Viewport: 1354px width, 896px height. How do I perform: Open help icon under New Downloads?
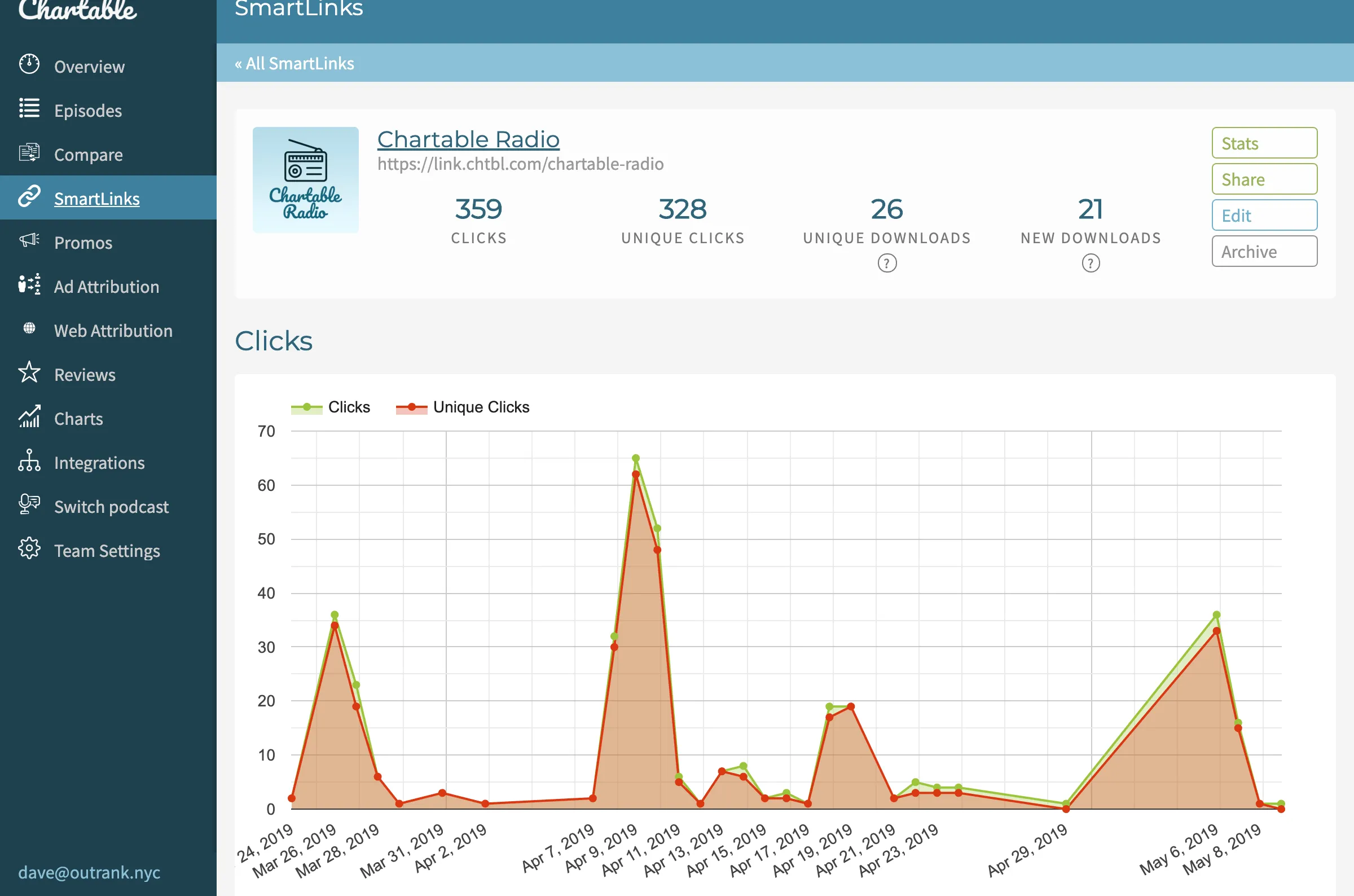coord(1090,263)
